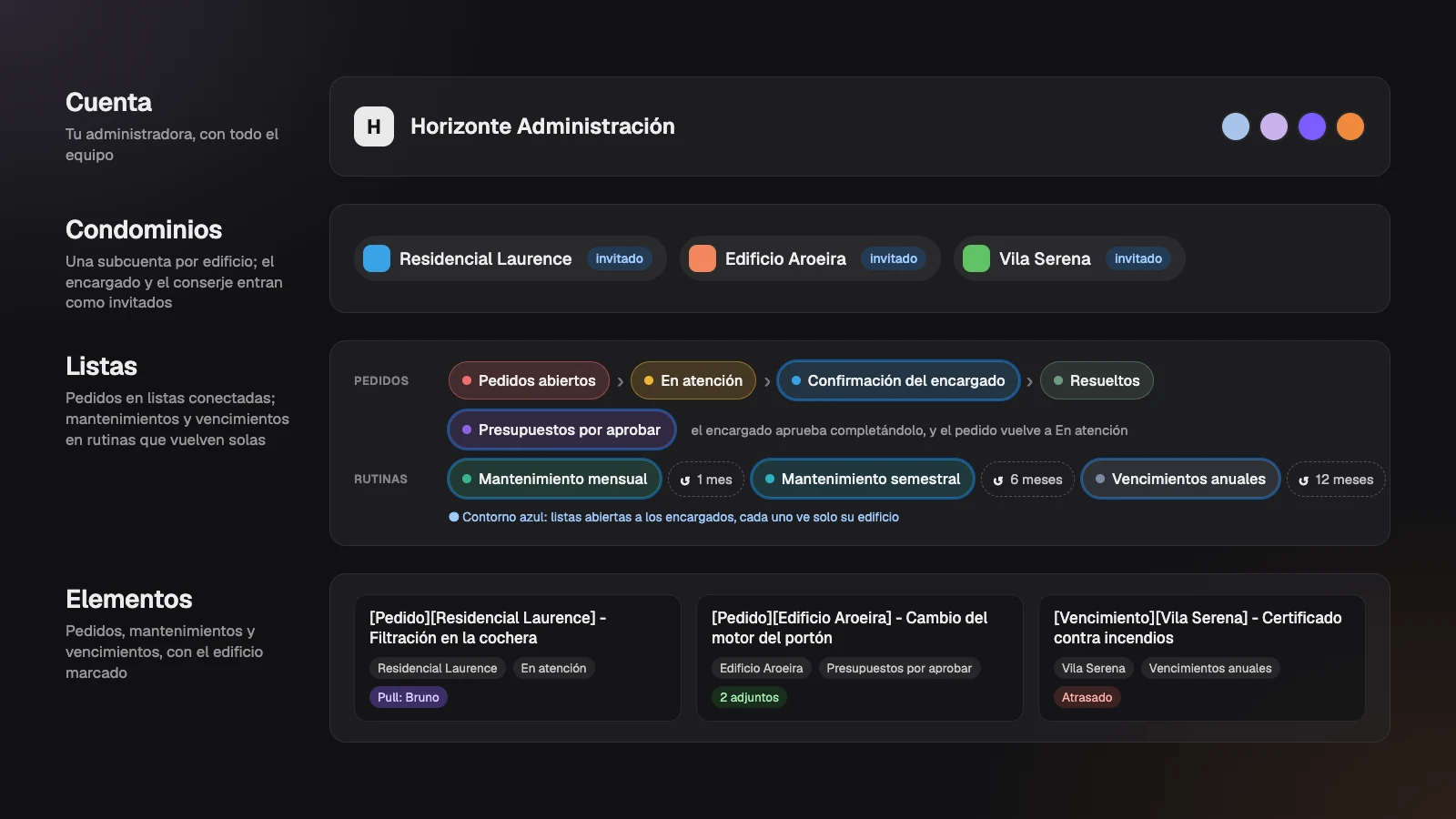
Task: Open the Vencimientos anuales routine
Action: [x=1181, y=479]
